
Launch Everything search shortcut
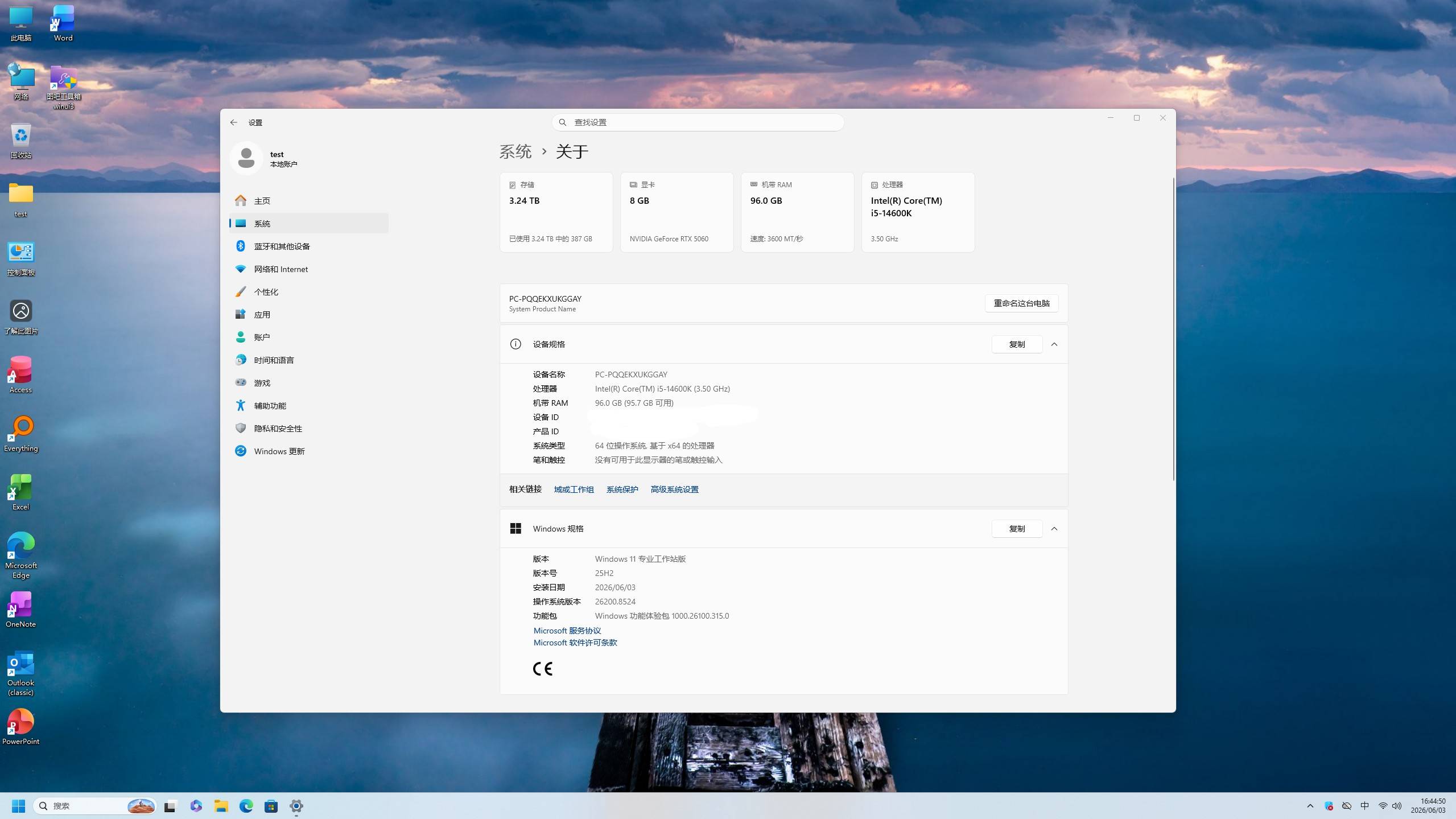click(21, 434)
